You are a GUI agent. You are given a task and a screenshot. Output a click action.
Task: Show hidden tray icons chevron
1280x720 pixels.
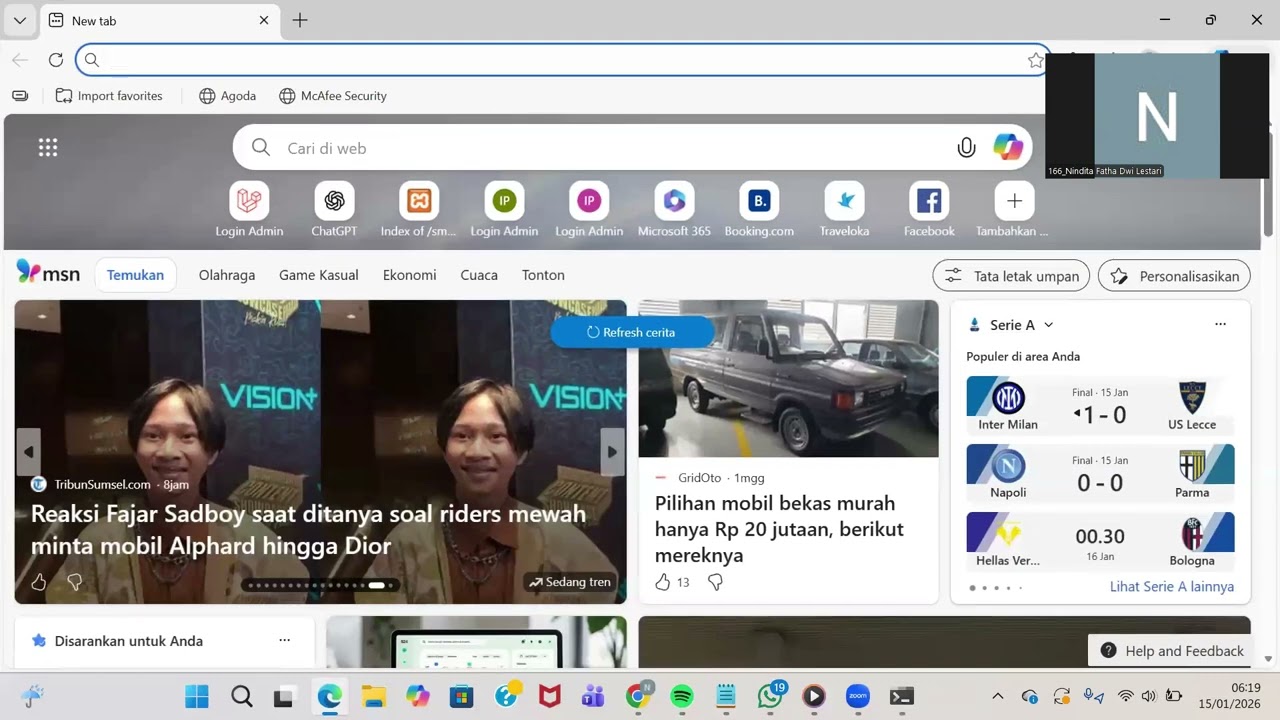997,697
